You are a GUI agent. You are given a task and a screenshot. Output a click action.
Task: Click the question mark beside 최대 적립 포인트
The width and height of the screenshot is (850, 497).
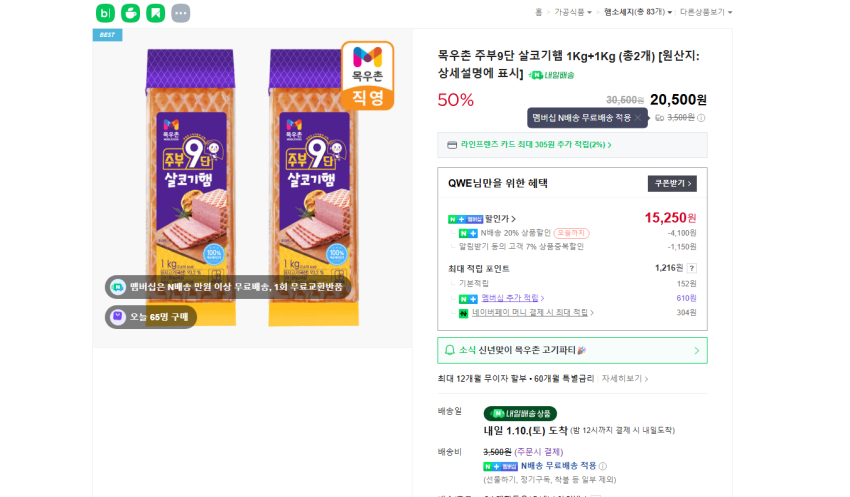691,268
